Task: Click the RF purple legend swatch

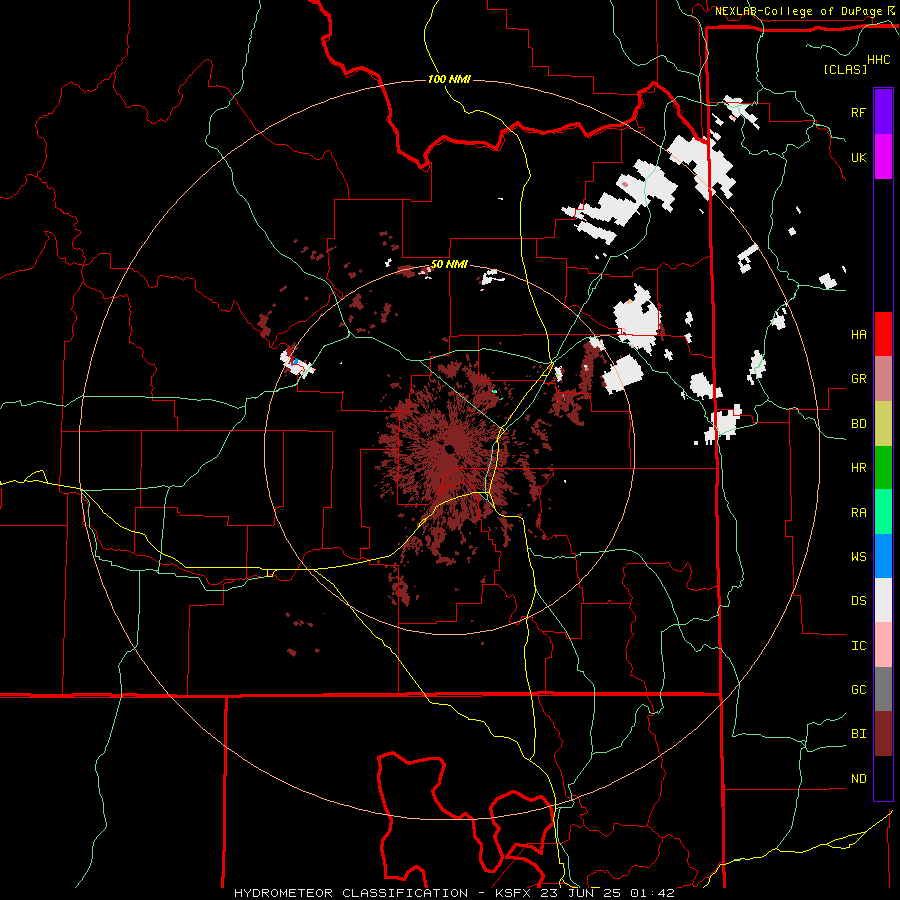Action: point(883,112)
